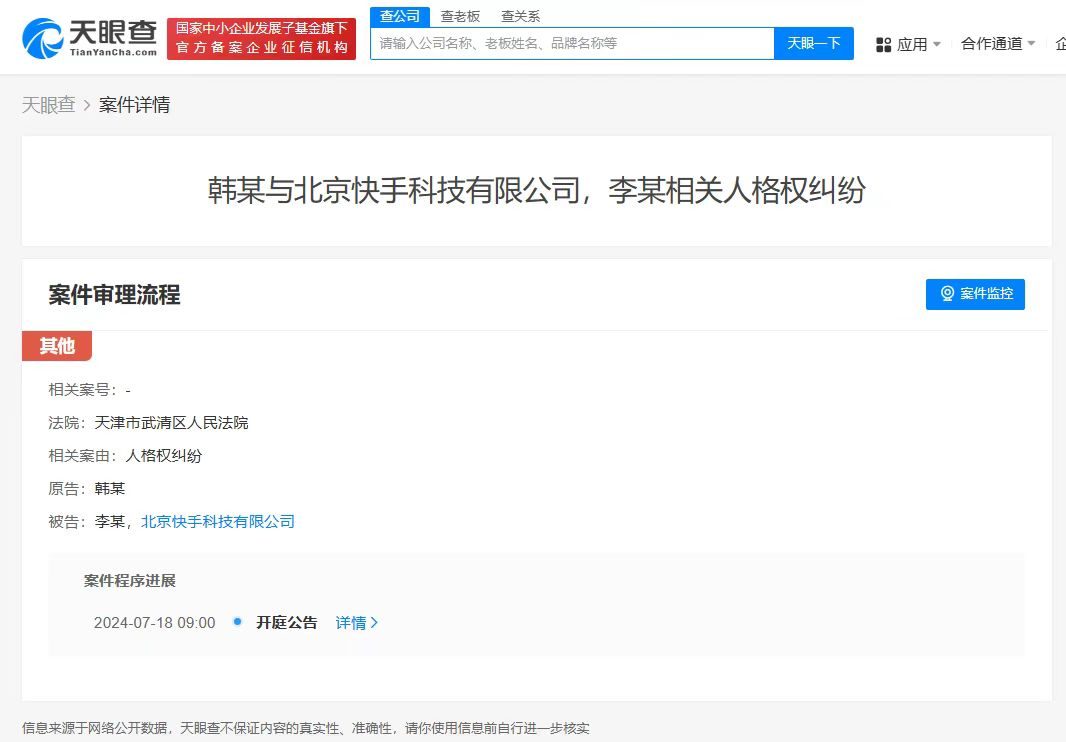Click the company search input field
The height and width of the screenshot is (742, 1066).
pos(570,44)
